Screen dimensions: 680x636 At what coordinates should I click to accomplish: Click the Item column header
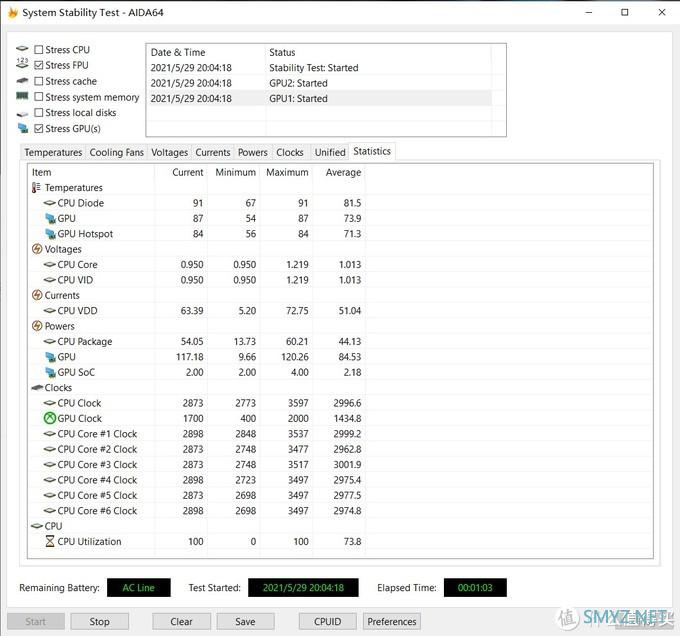pyautogui.click(x=91, y=173)
